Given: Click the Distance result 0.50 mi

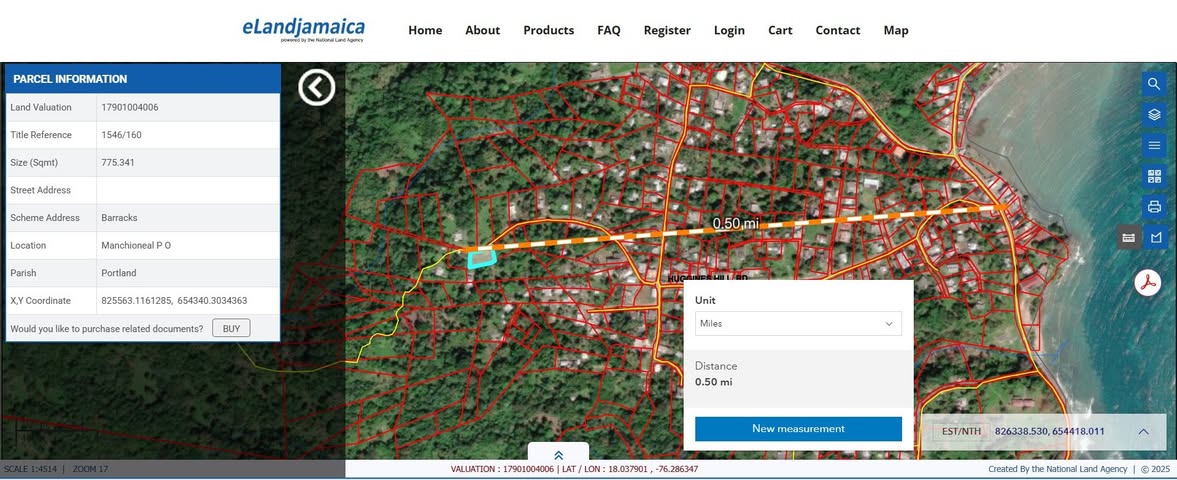Looking at the screenshot, I should pos(714,382).
